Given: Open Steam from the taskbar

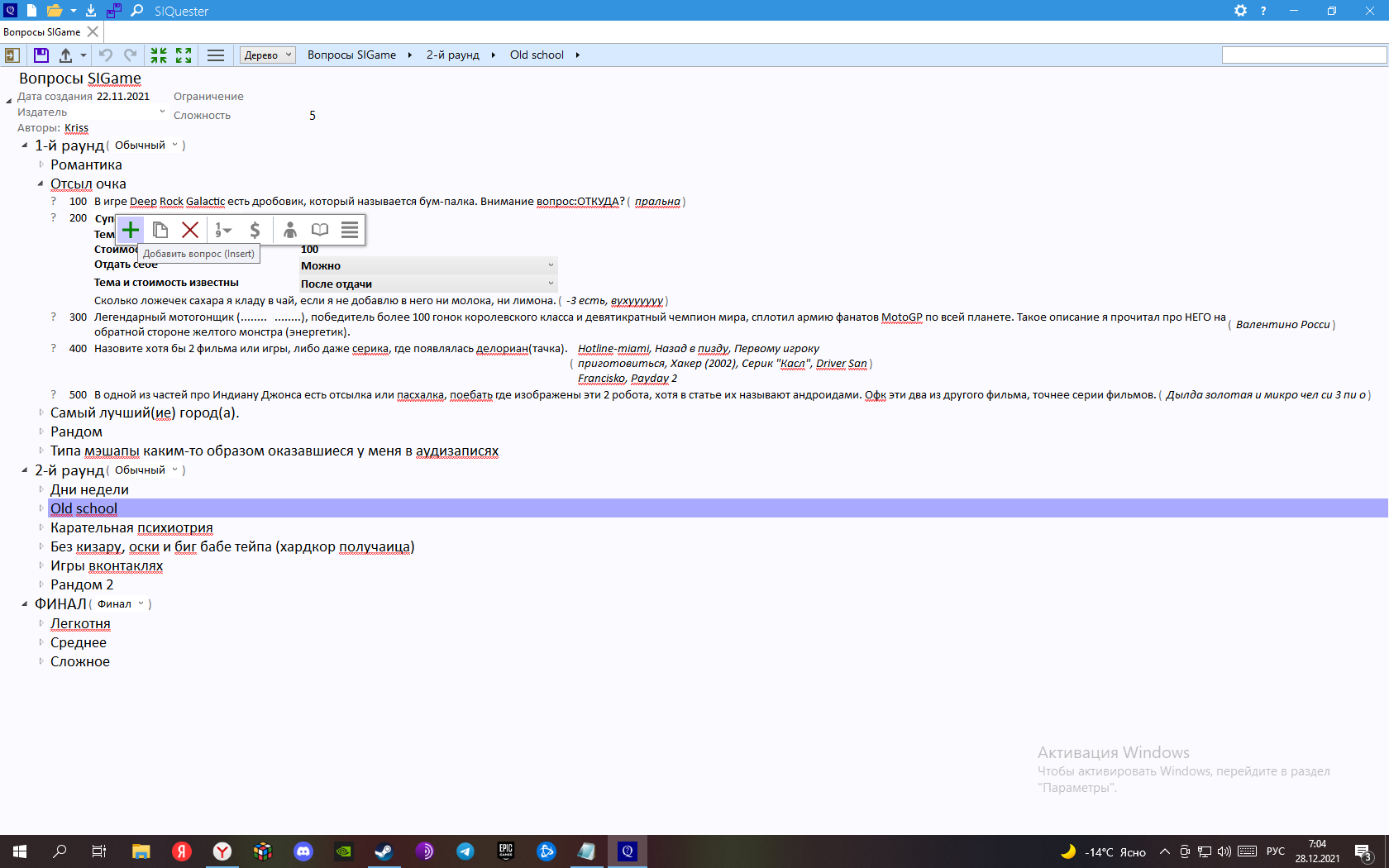Looking at the screenshot, I should [x=384, y=851].
